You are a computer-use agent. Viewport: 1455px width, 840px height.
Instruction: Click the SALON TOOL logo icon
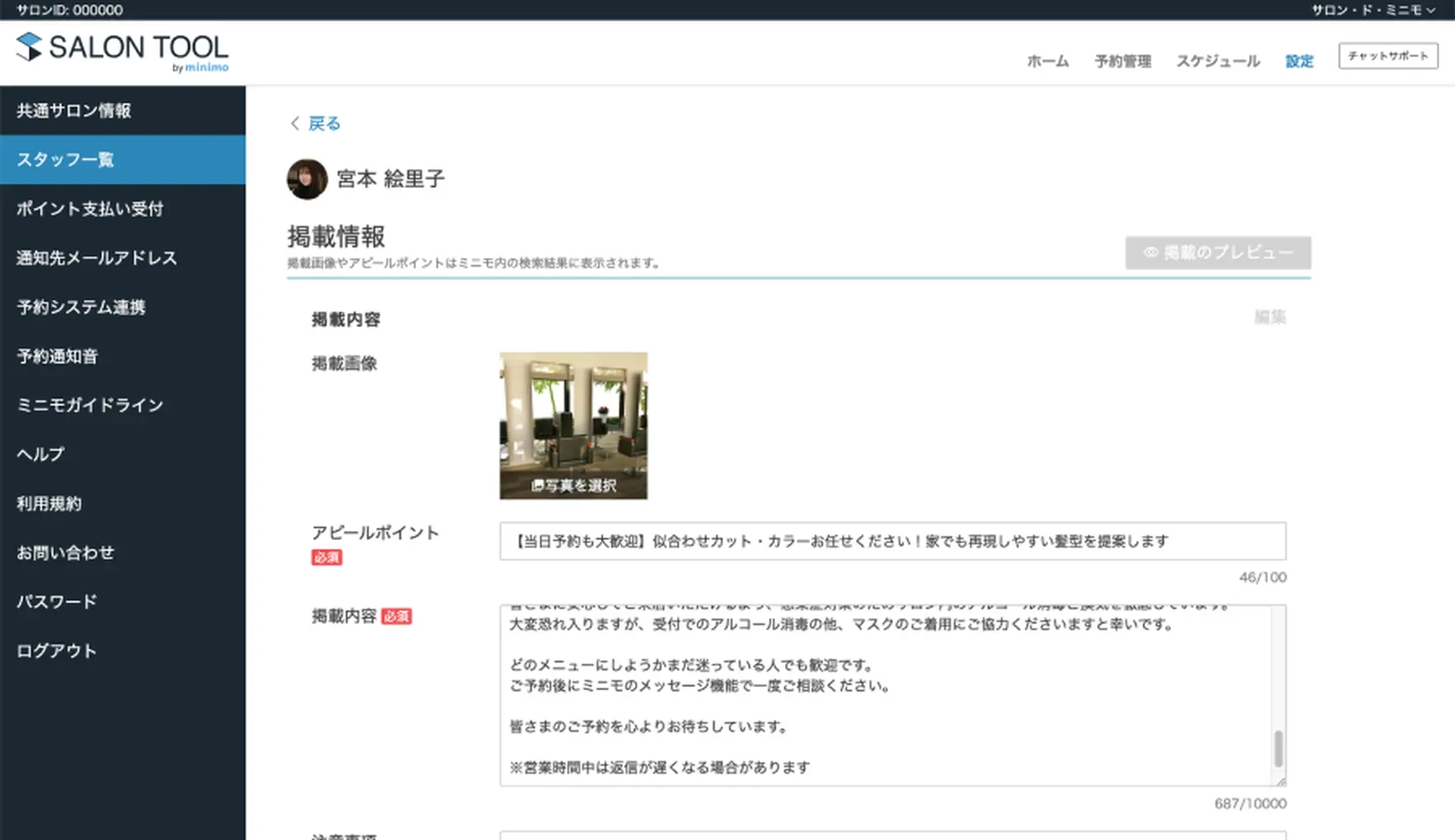(x=27, y=48)
